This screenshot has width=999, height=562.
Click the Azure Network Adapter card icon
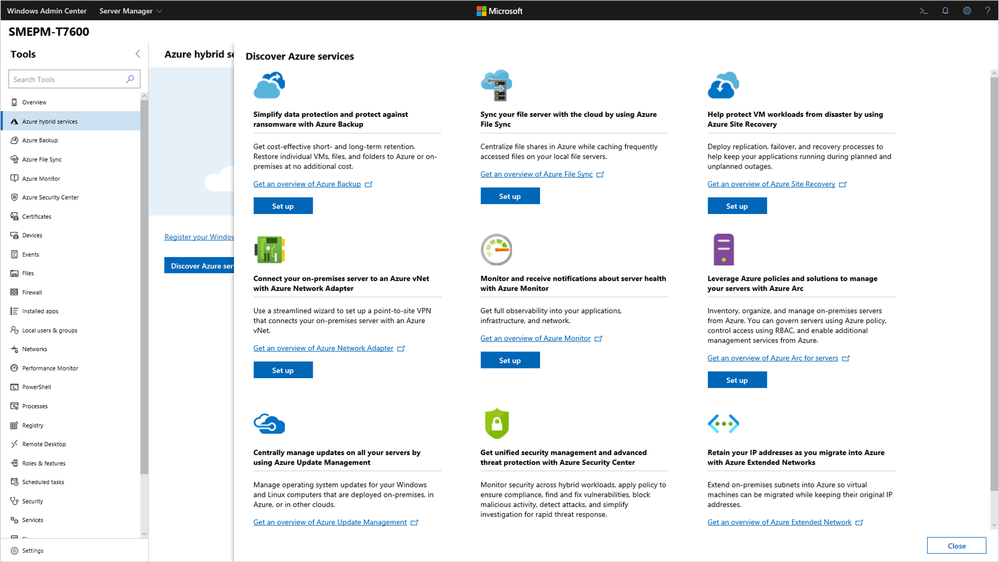coord(270,249)
